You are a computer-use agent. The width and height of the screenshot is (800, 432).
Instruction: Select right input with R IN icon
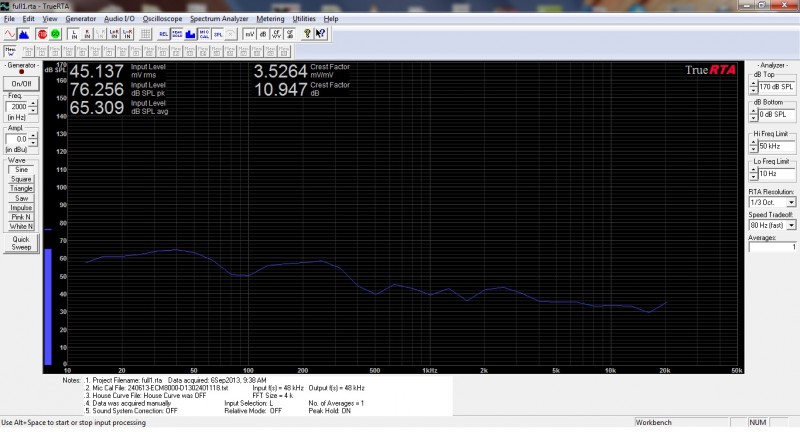87,34
